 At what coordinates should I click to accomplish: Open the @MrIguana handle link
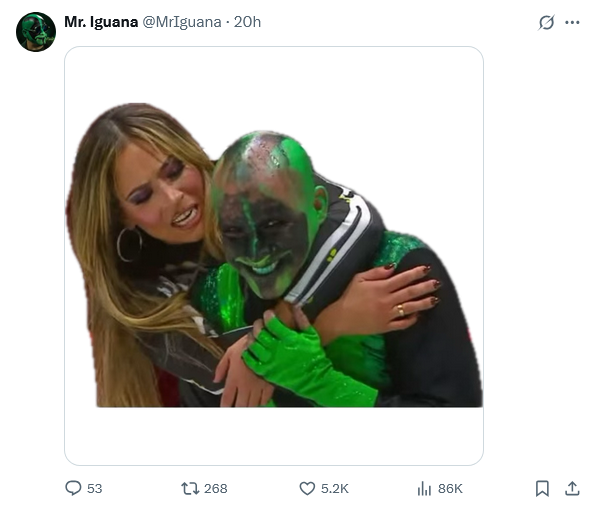coord(182,22)
